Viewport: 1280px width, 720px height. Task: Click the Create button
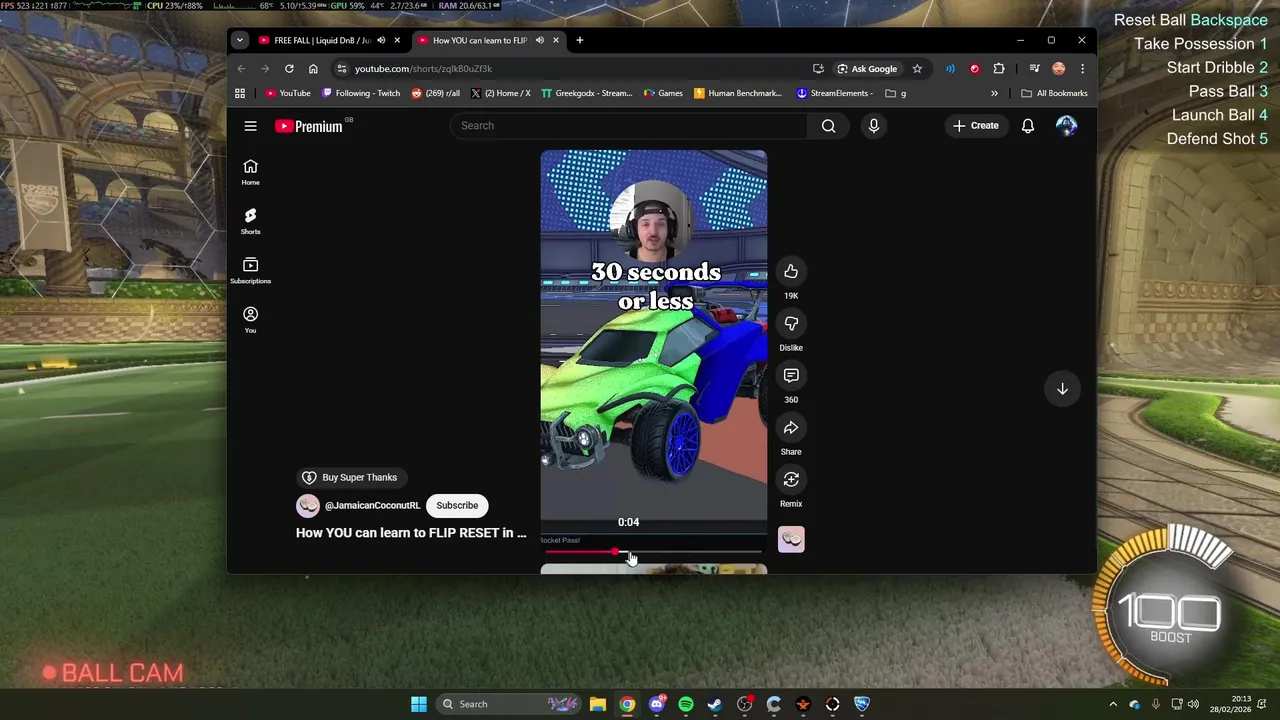click(x=976, y=126)
